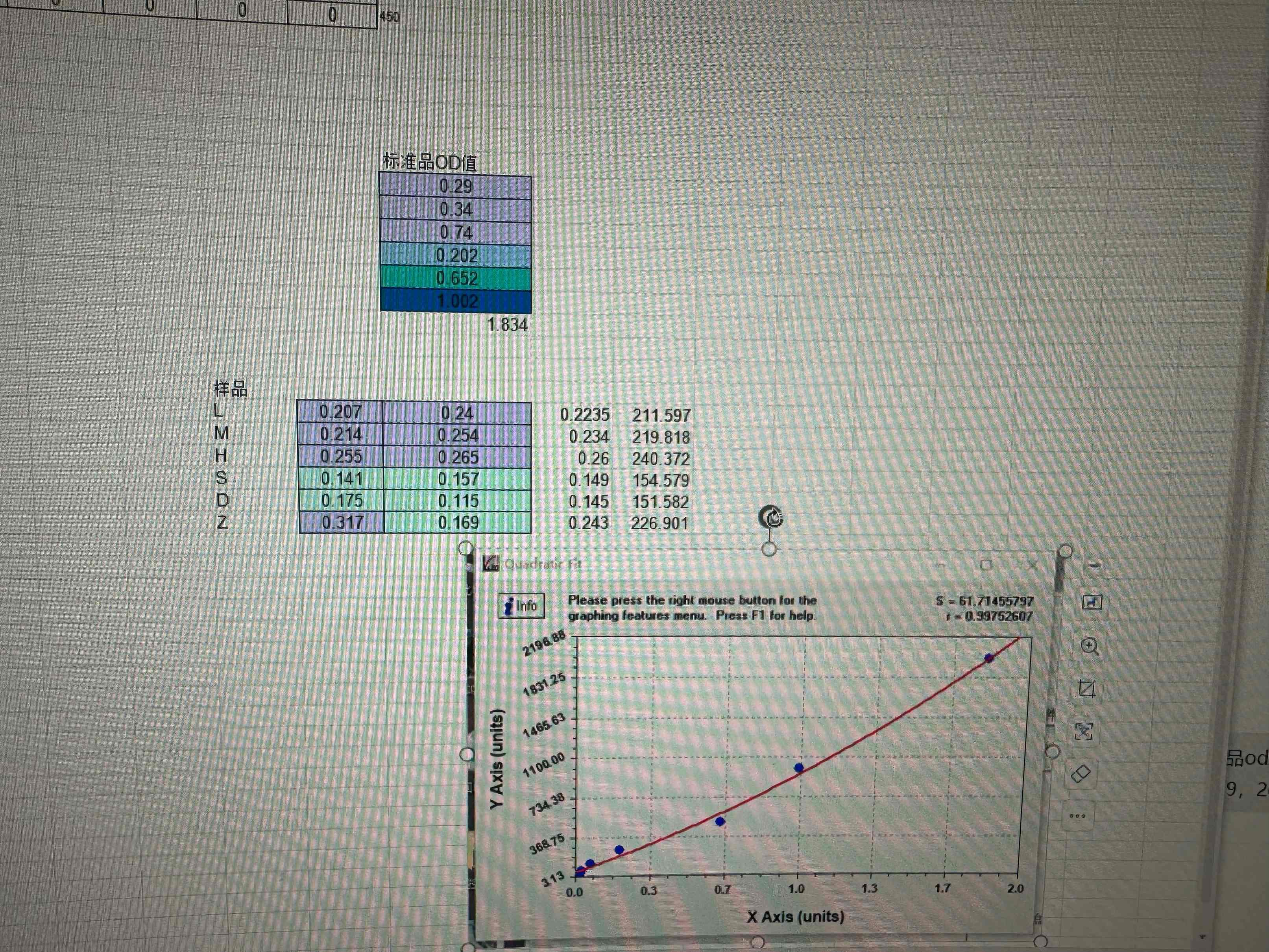The image size is (1269, 952).
Task: Open the three-dots more options icon
Action: point(1077,816)
